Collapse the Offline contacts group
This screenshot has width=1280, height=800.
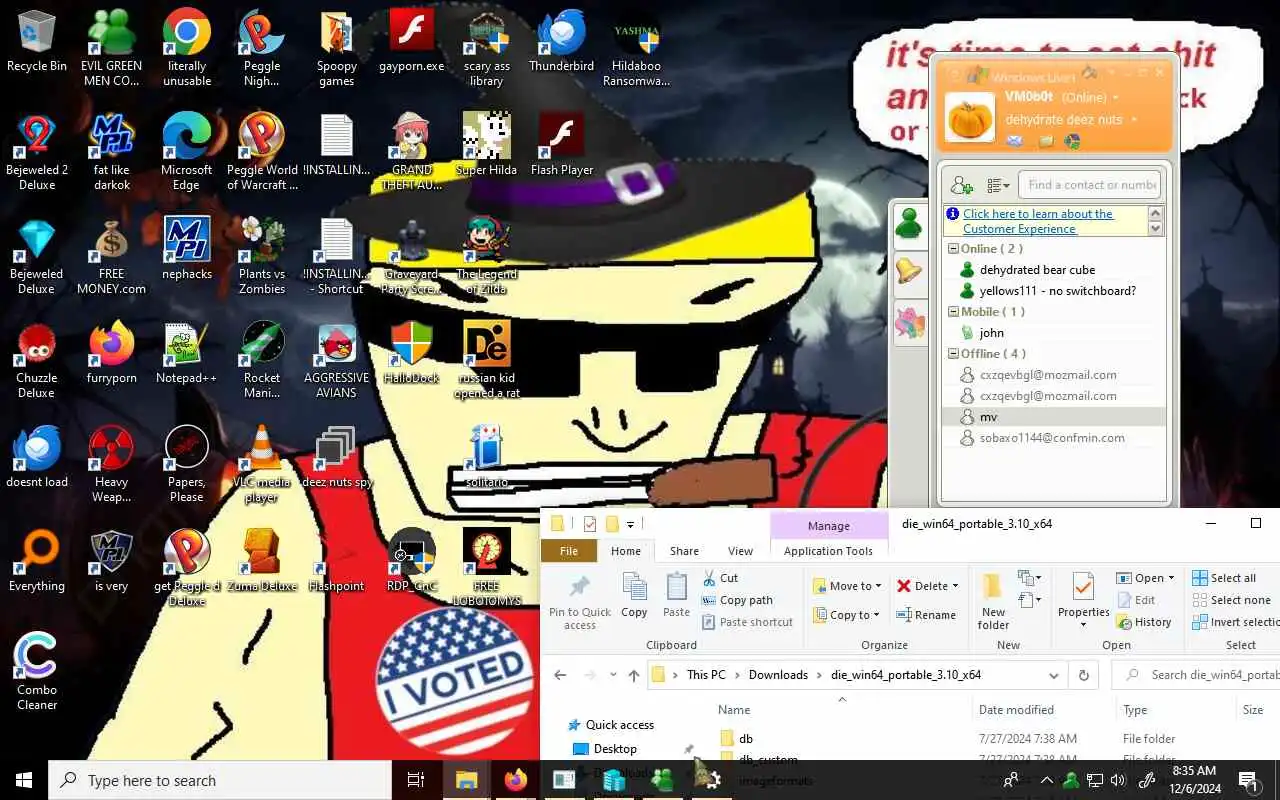pyautogui.click(x=953, y=354)
